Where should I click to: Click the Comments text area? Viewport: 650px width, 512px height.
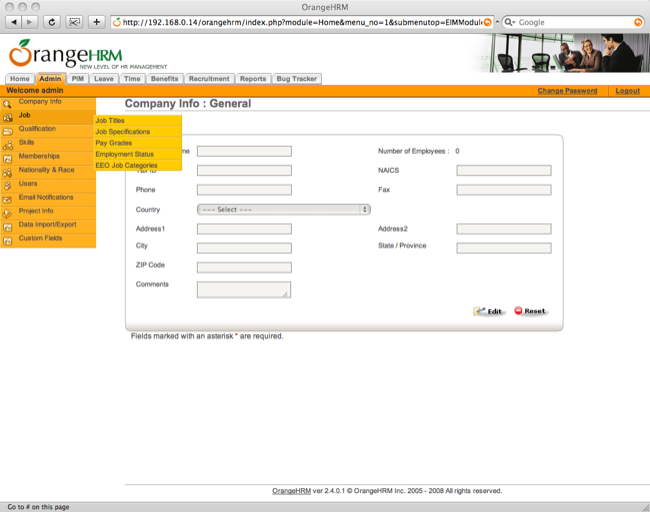tap(244, 289)
